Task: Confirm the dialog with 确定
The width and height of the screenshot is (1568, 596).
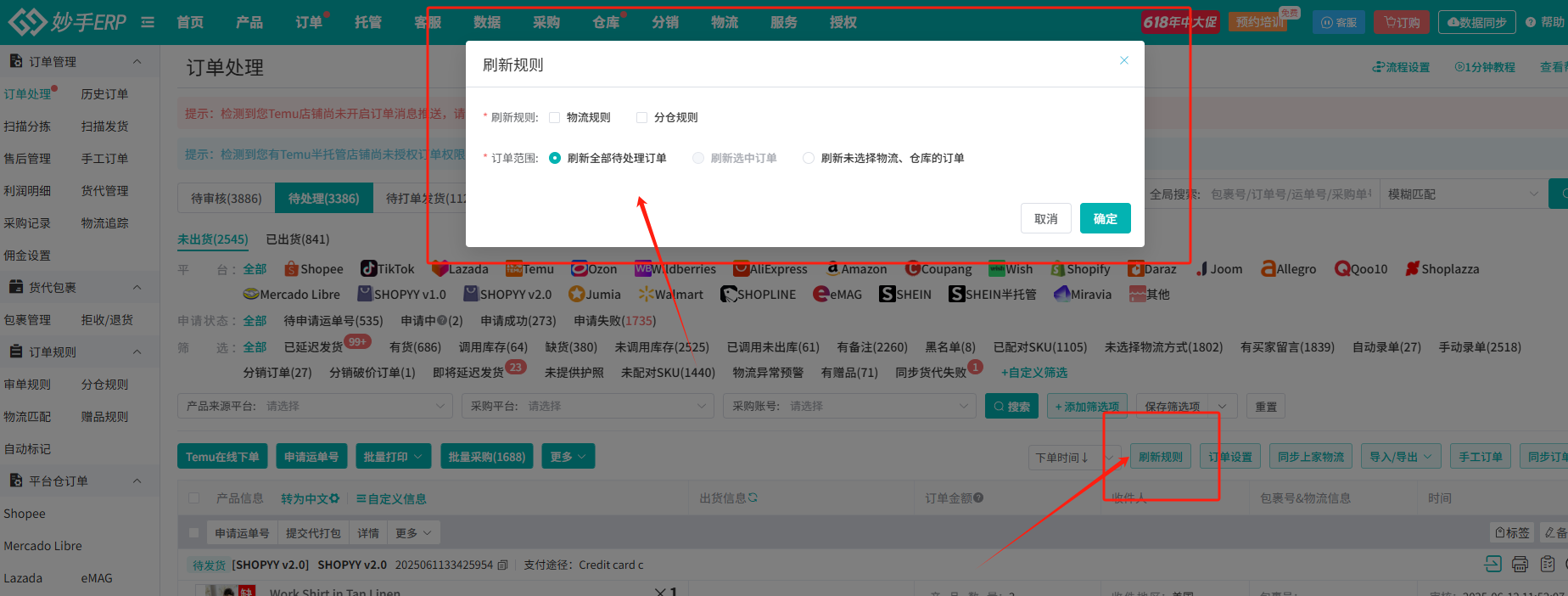Action: click(1105, 218)
